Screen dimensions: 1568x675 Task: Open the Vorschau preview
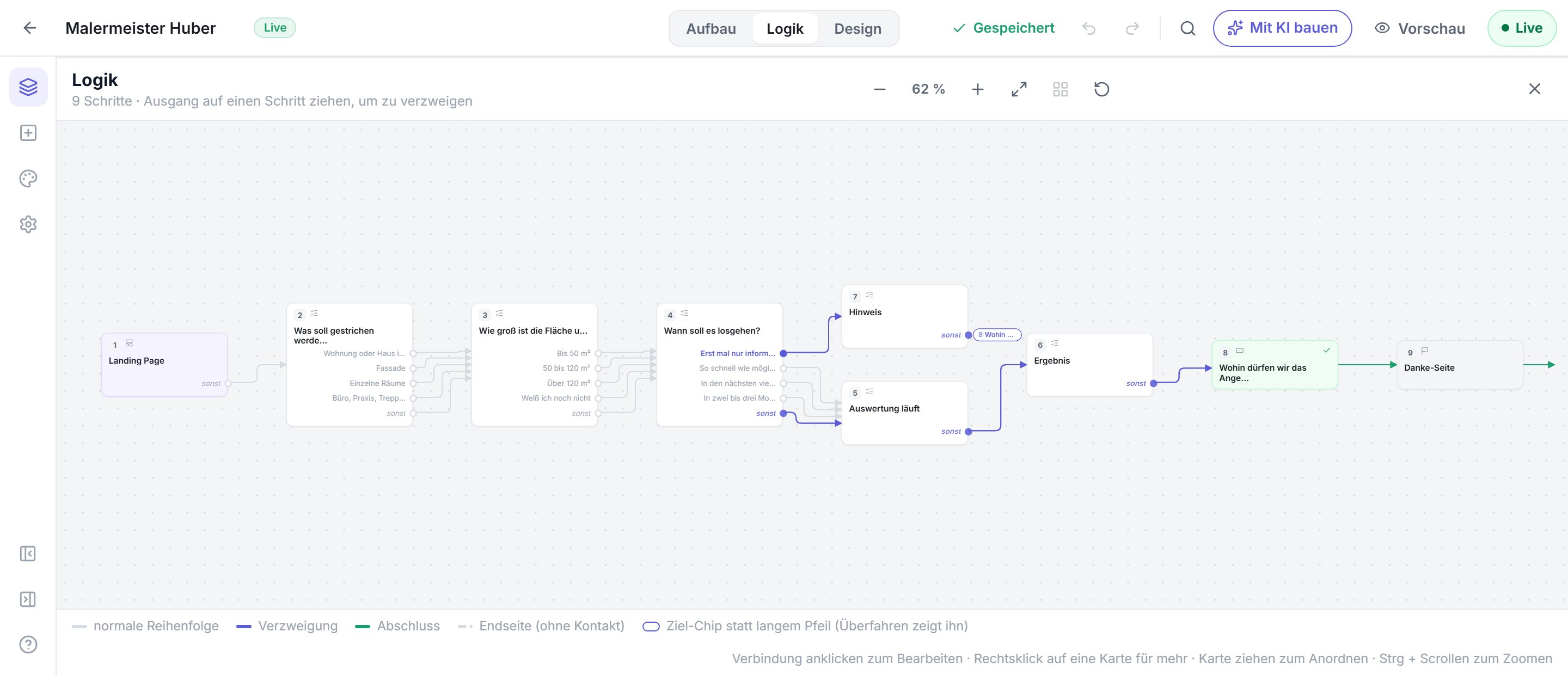tap(1419, 29)
